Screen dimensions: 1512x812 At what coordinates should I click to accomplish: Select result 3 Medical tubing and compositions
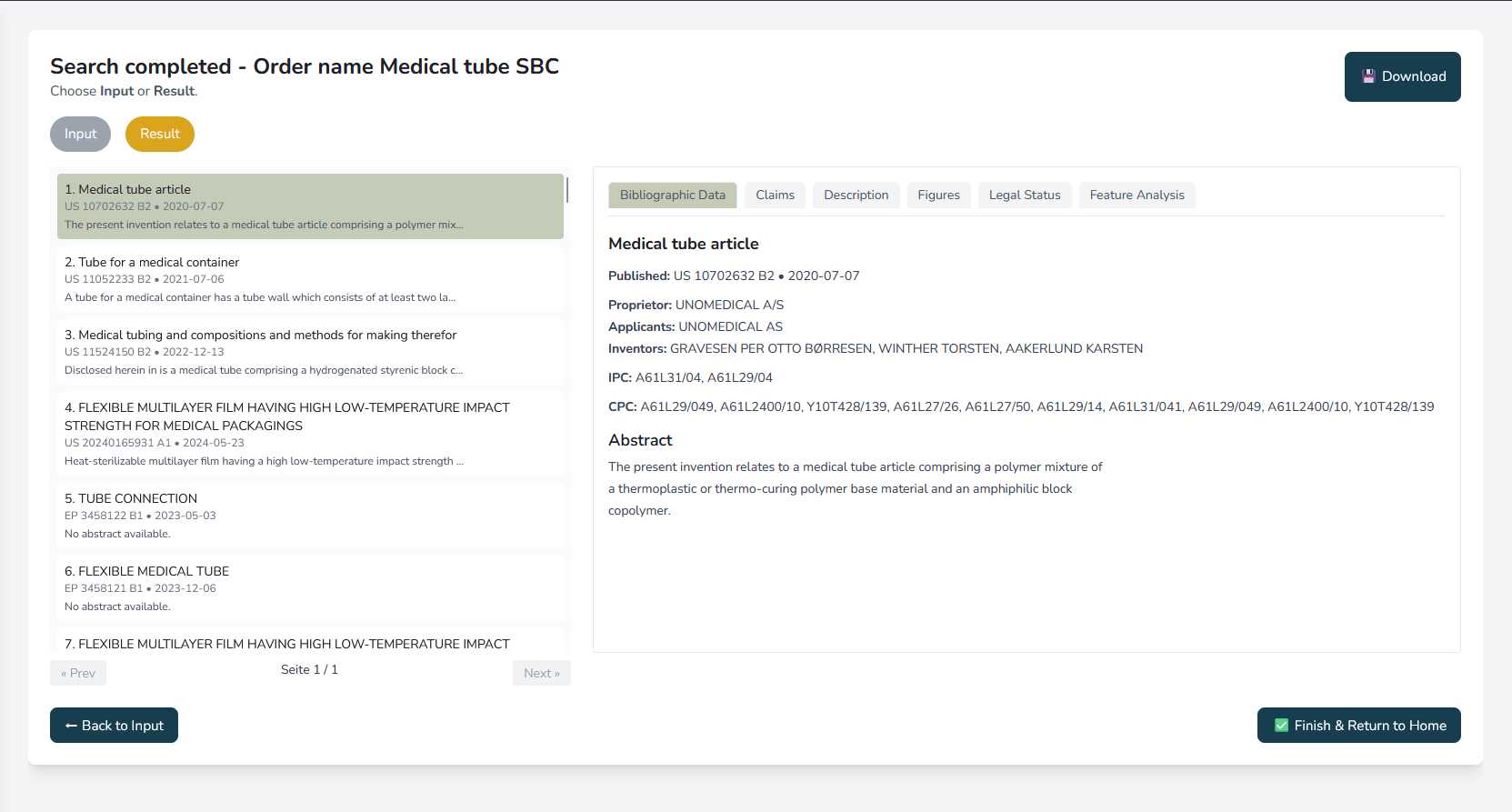click(x=310, y=352)
